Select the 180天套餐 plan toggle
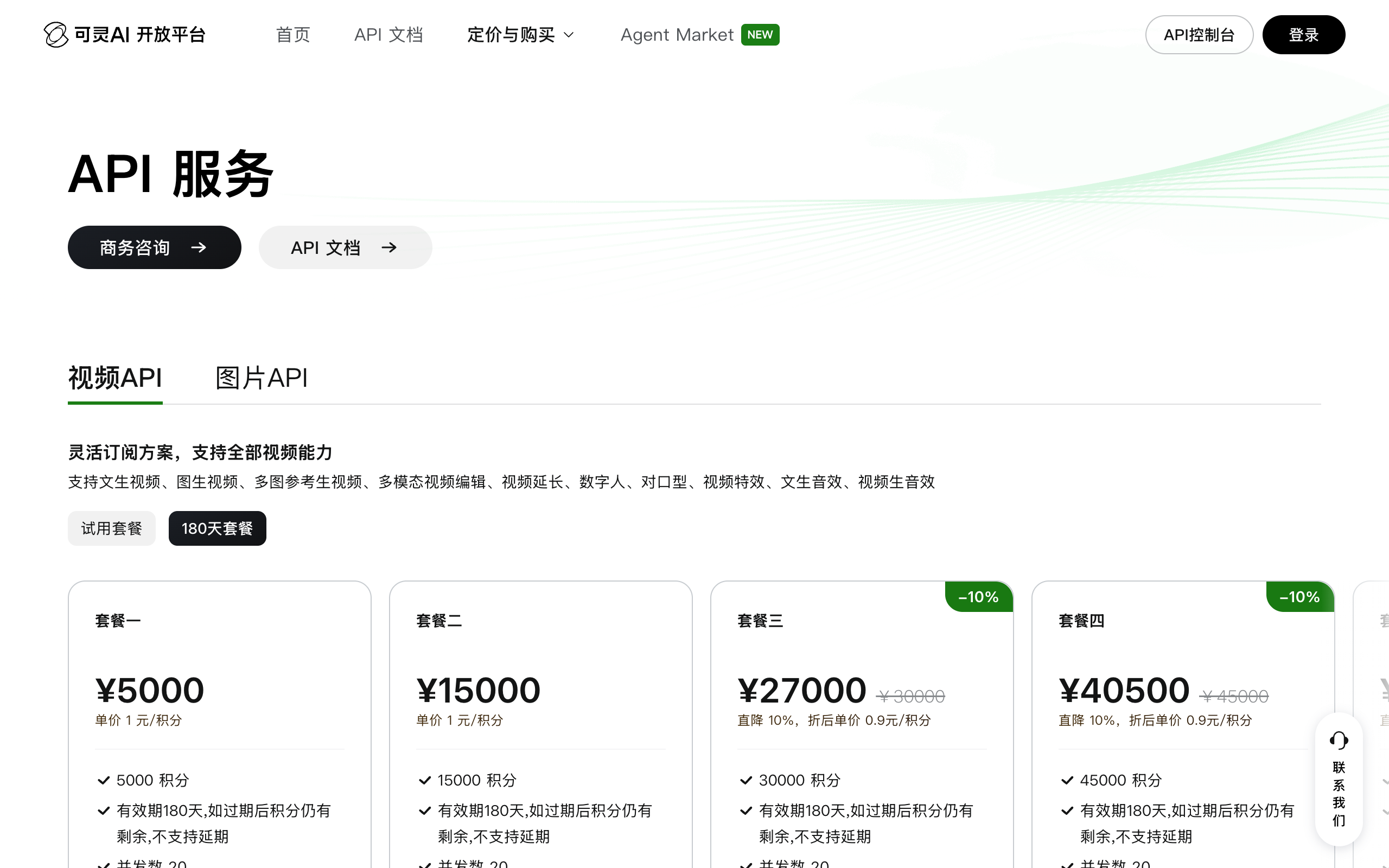The height and width of the screenshot is (868, 1389). (218, 528)
